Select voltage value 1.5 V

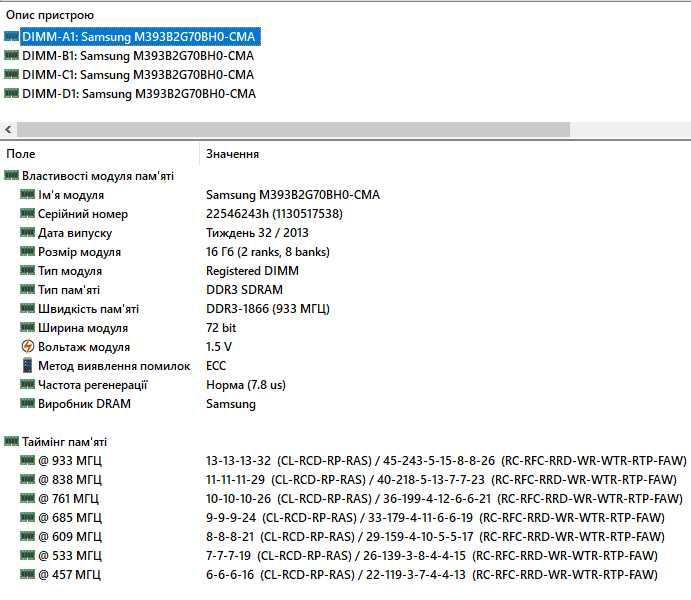(219, 347)
